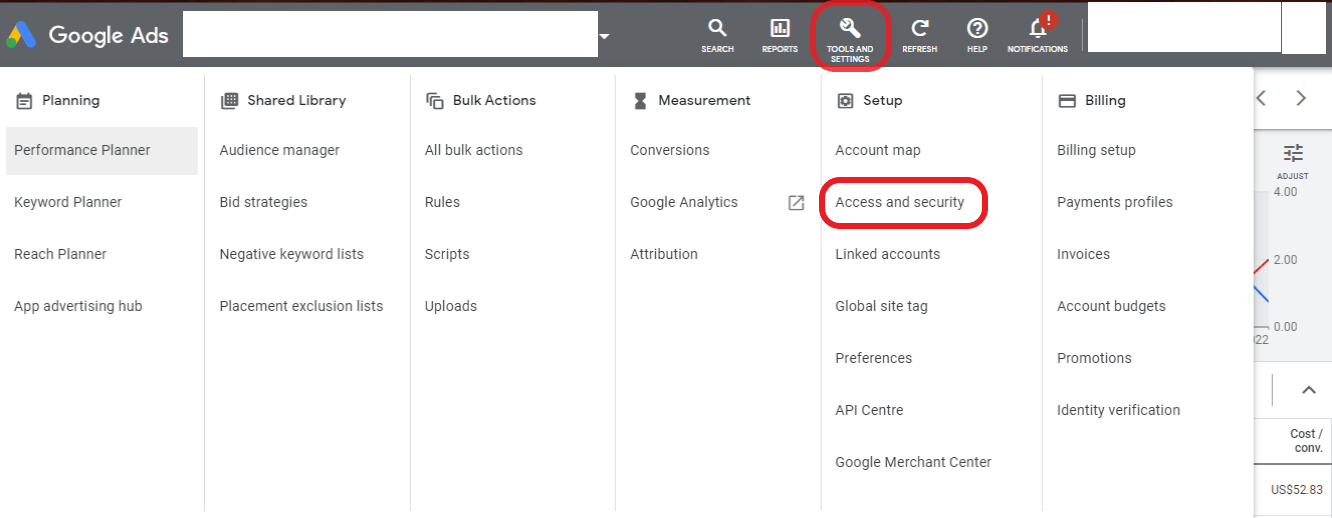Click the Measurement hourglass icon

click(641, 100)
